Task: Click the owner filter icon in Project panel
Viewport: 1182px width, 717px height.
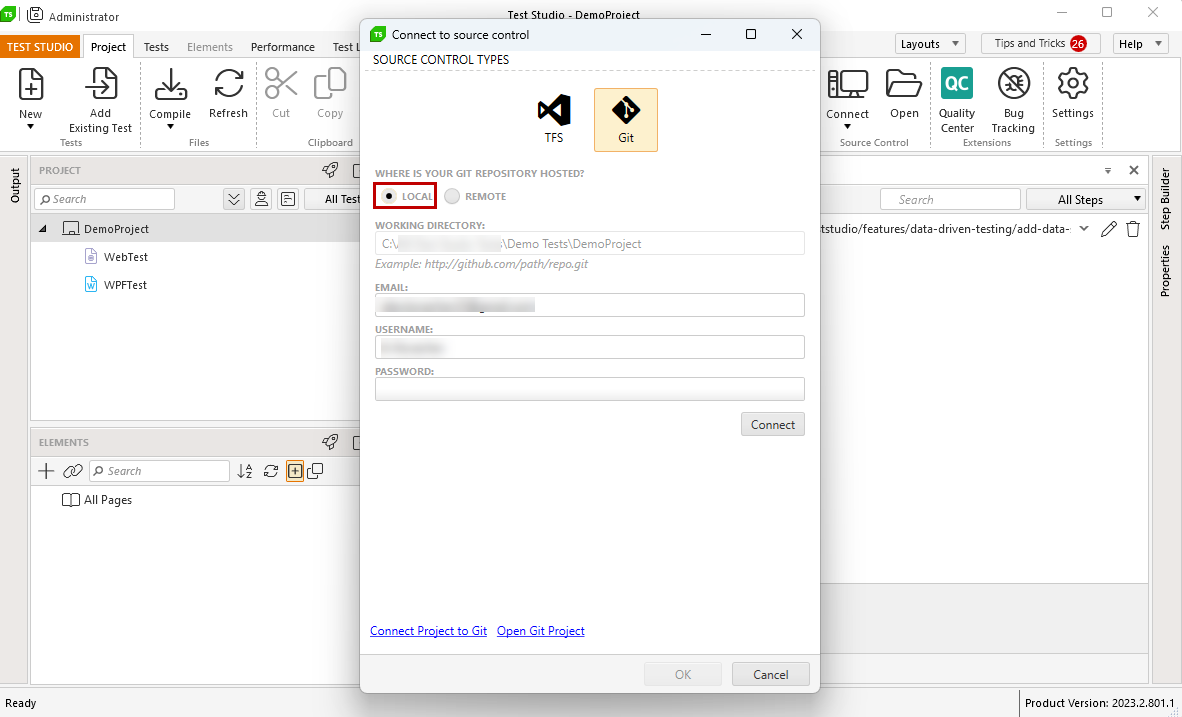Action: tap(261, 199)
